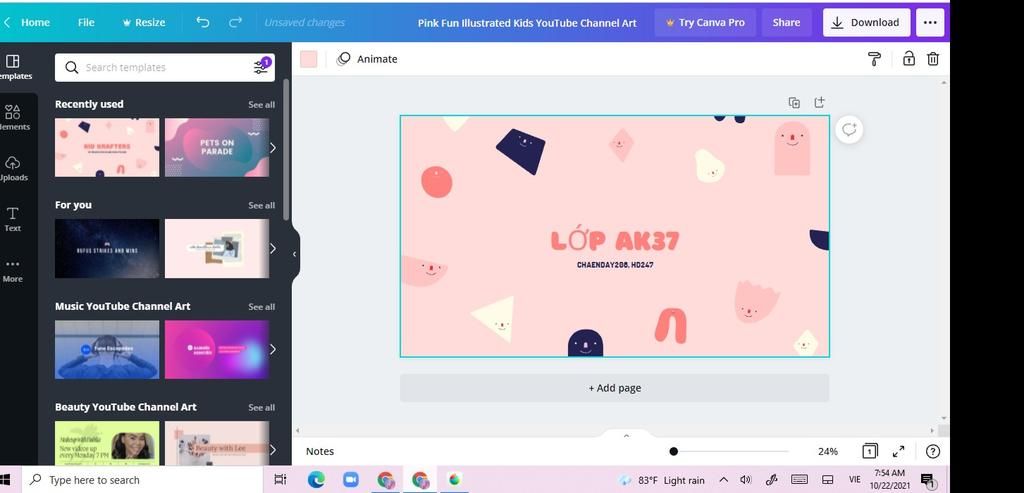
Task: Click the zoom slider handle
Action: click(x=673, y=451)
